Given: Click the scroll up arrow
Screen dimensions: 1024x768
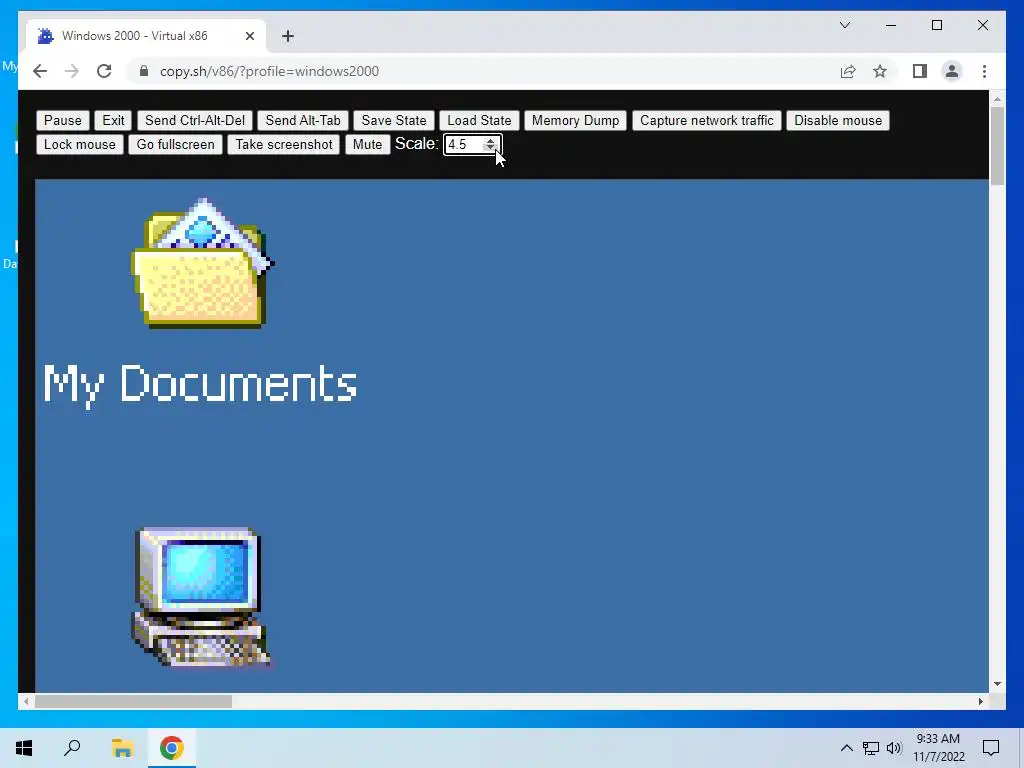Looking at the screenshot, I should (997, 99).
